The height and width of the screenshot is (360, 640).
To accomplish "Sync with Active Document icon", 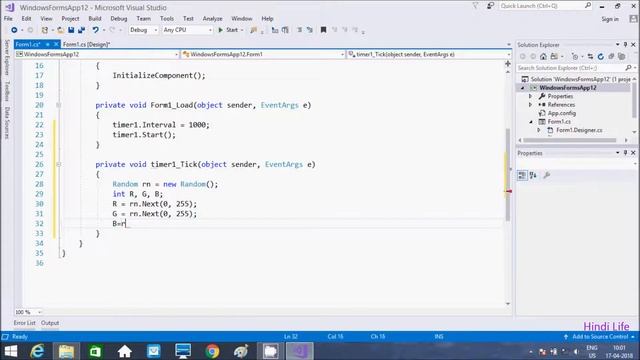I will click(x=590, y=56).
